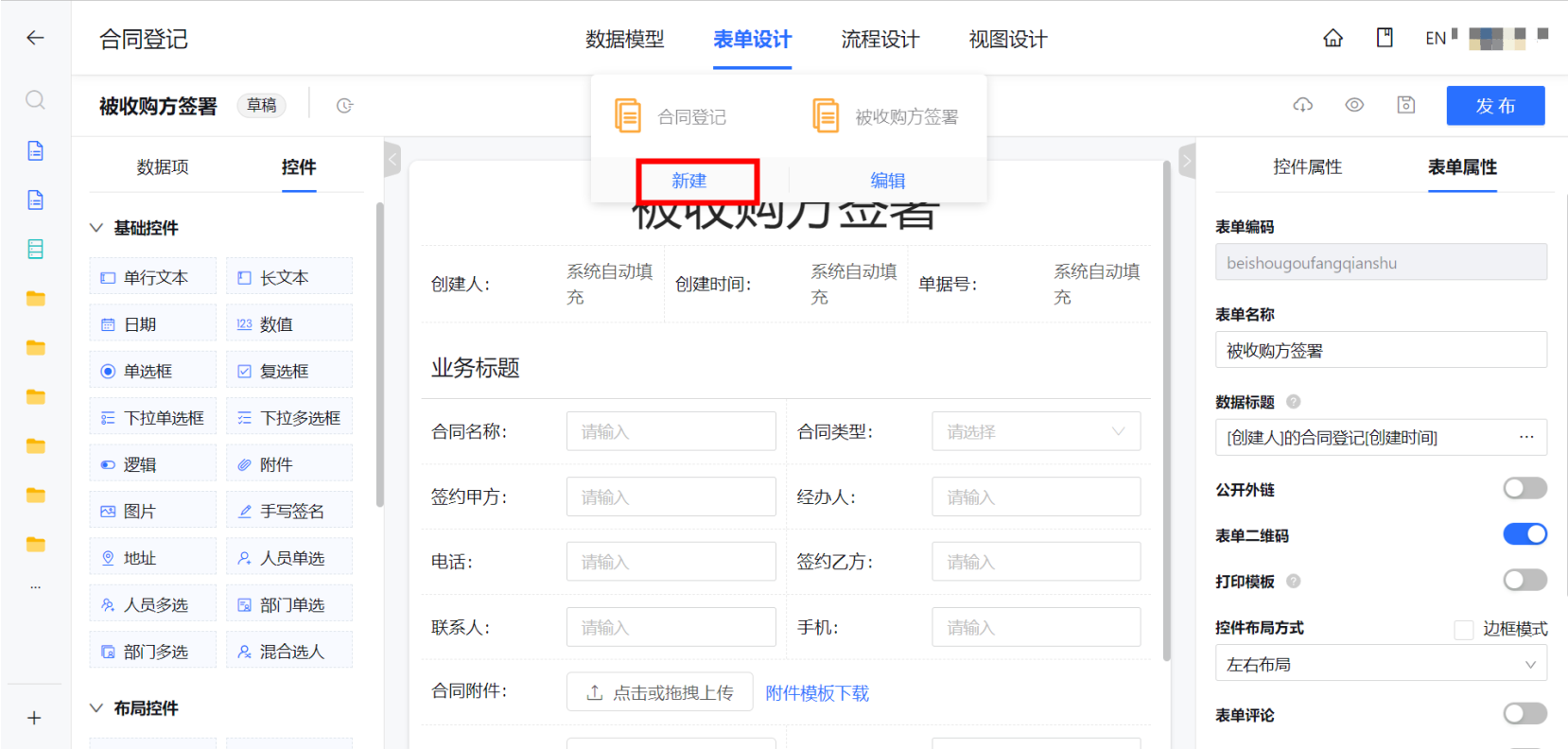Switch language with the EN label
The width and height of the screenshot is (1568, 749).
pos(1436,39)
